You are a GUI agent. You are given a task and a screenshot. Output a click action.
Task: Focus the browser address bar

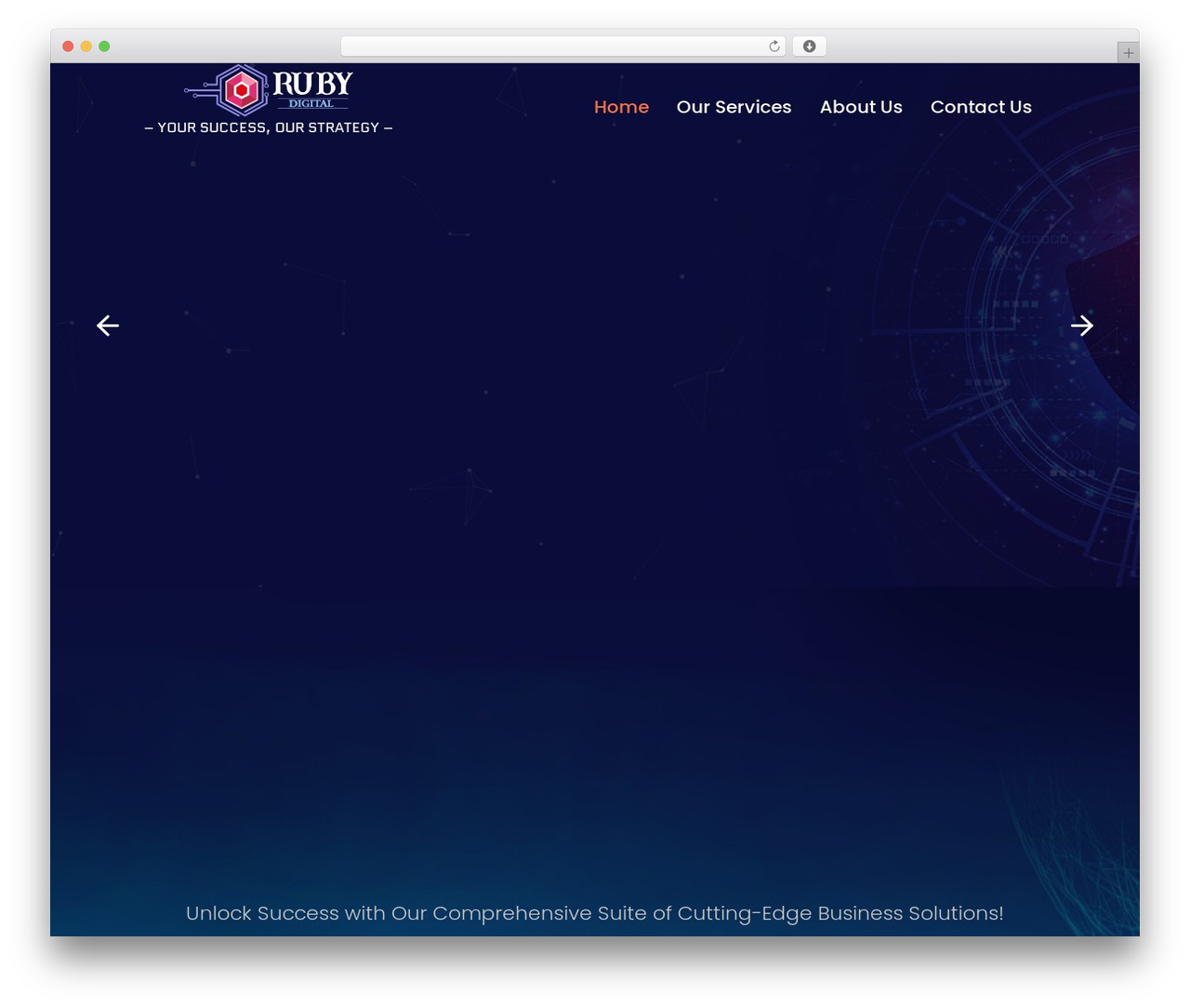coord(562,46)
